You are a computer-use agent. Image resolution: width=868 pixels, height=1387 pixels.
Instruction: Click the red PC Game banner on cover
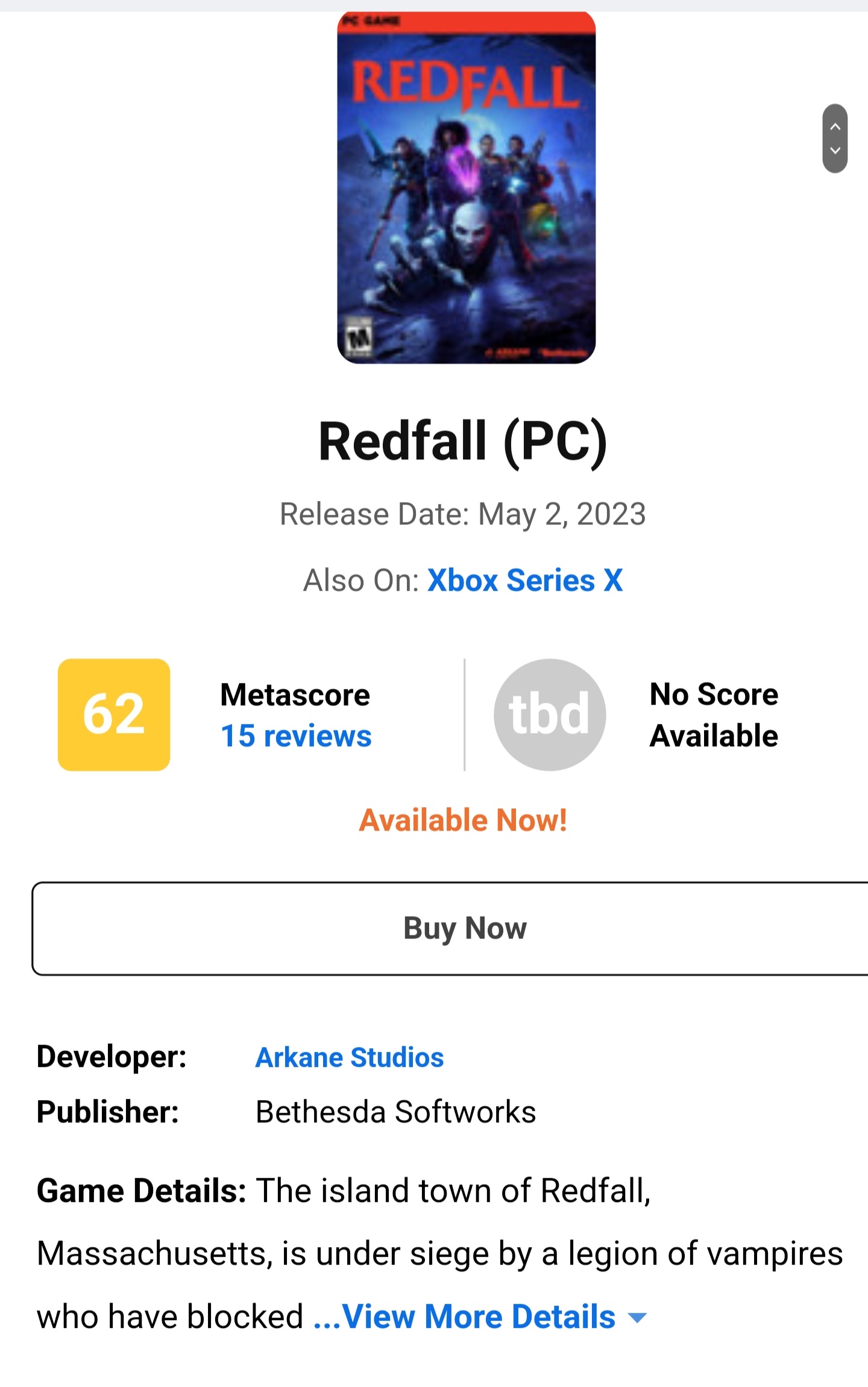466,22
